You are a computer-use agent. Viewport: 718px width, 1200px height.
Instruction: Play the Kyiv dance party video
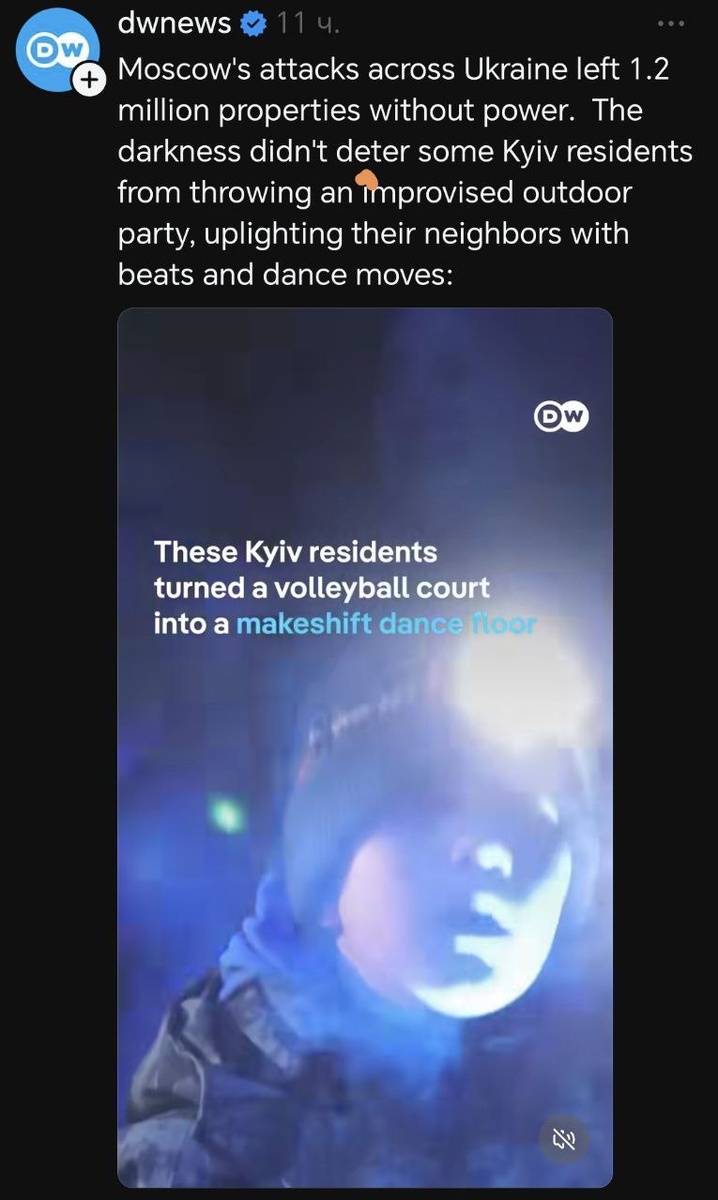(x=365, y=747)
